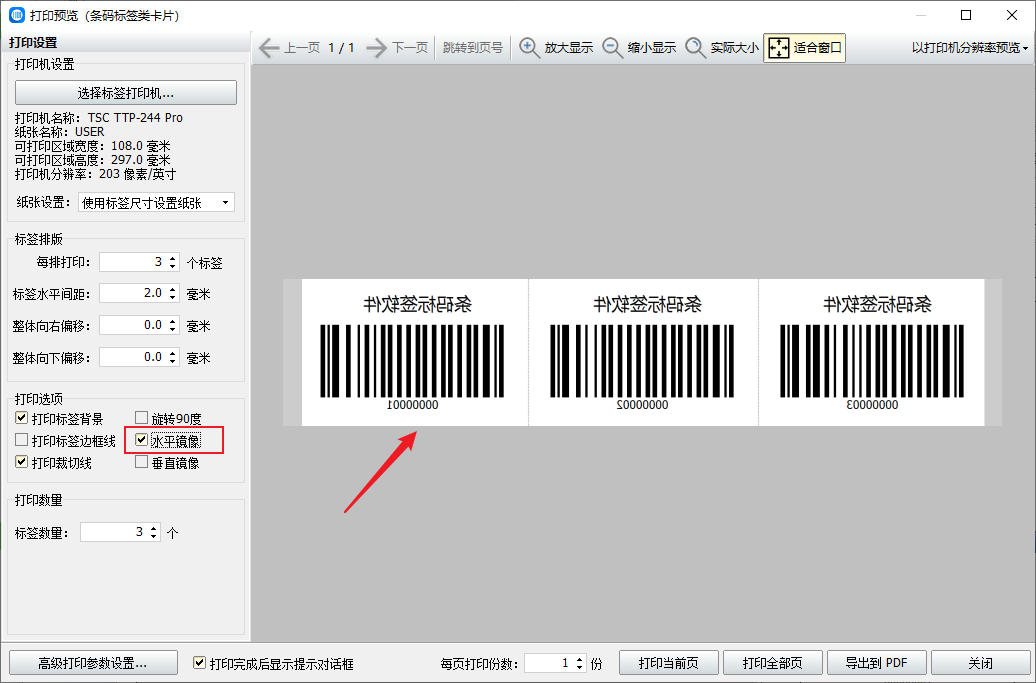1036x683 pixels.
Task: Select label preview with barcode 0000001
Action: tap(415, 352)
